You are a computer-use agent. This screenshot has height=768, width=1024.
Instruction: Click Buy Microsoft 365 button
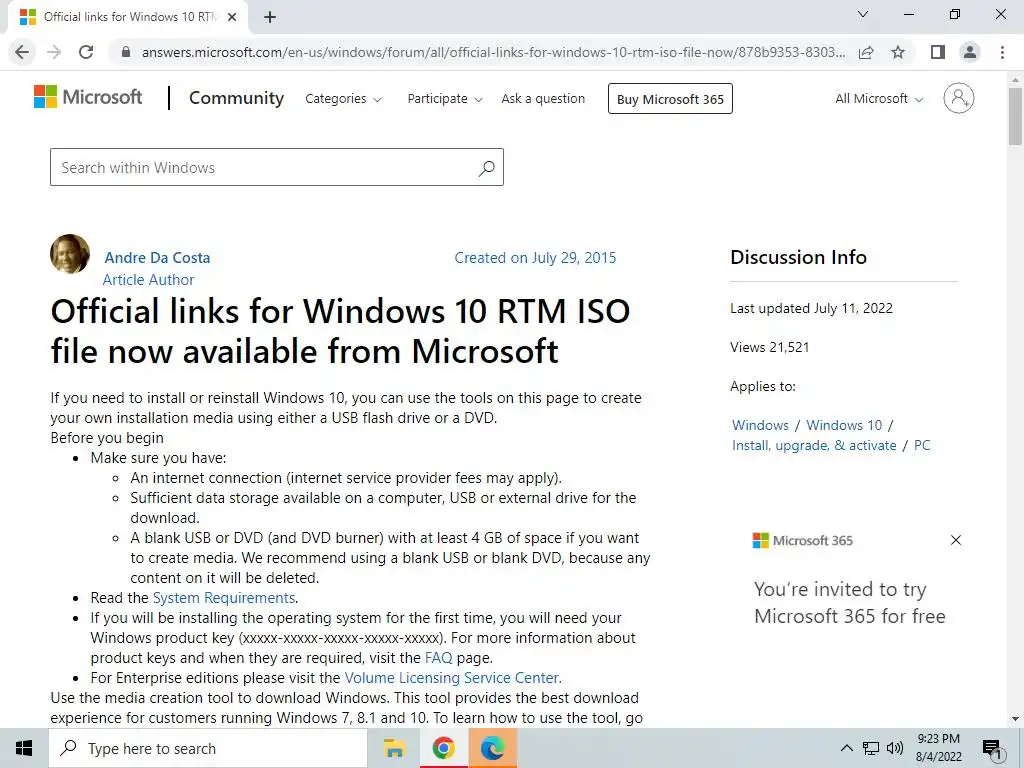point(670,99)
